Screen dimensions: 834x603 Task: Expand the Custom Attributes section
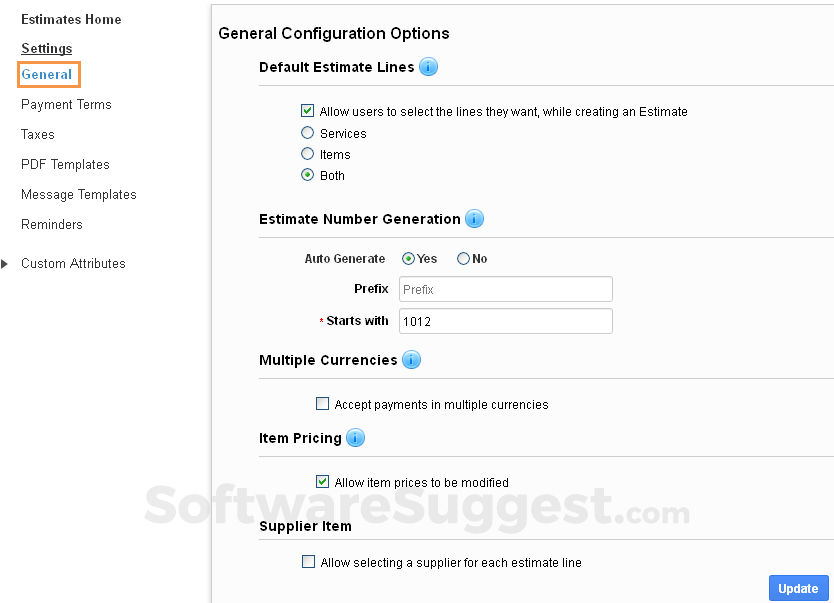[7, 263]
